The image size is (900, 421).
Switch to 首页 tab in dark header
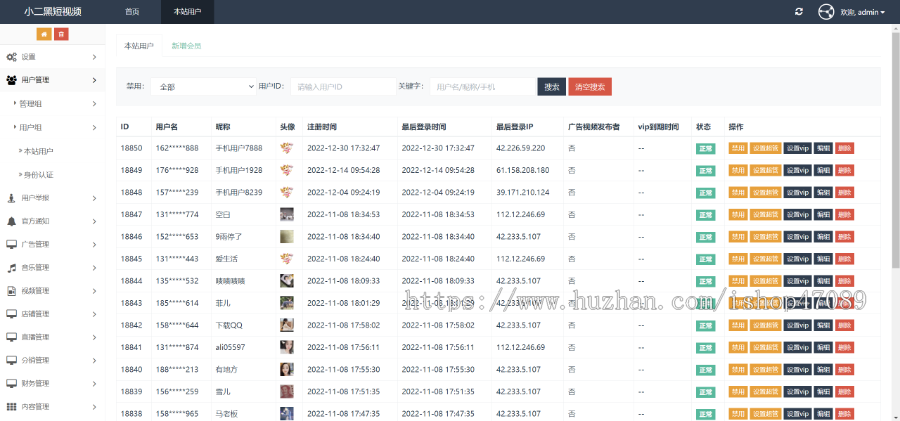tap(132, 12)
